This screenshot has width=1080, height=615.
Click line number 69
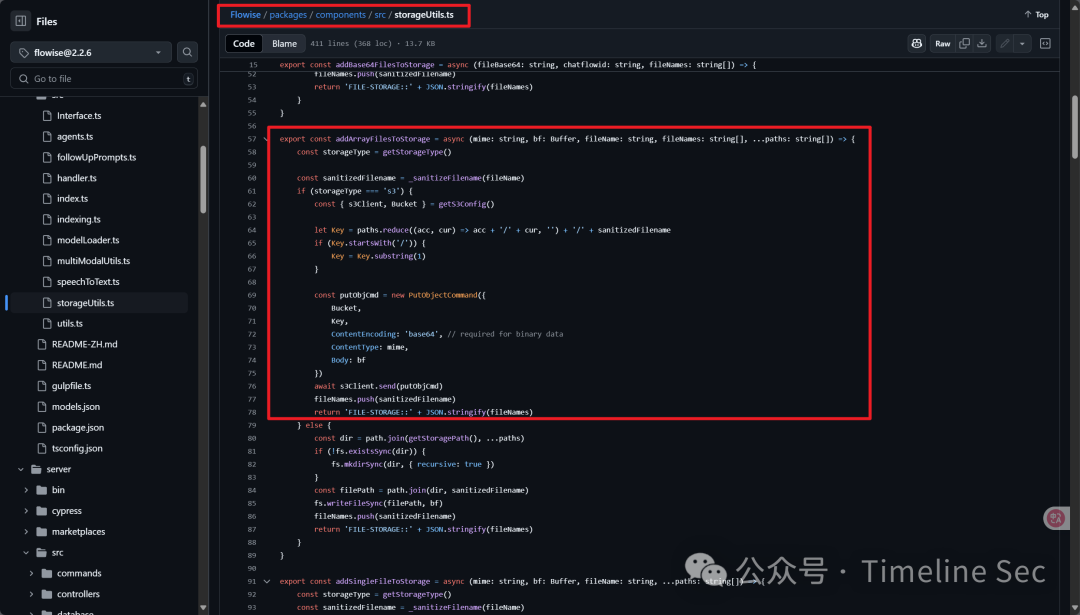click(251, 295)
